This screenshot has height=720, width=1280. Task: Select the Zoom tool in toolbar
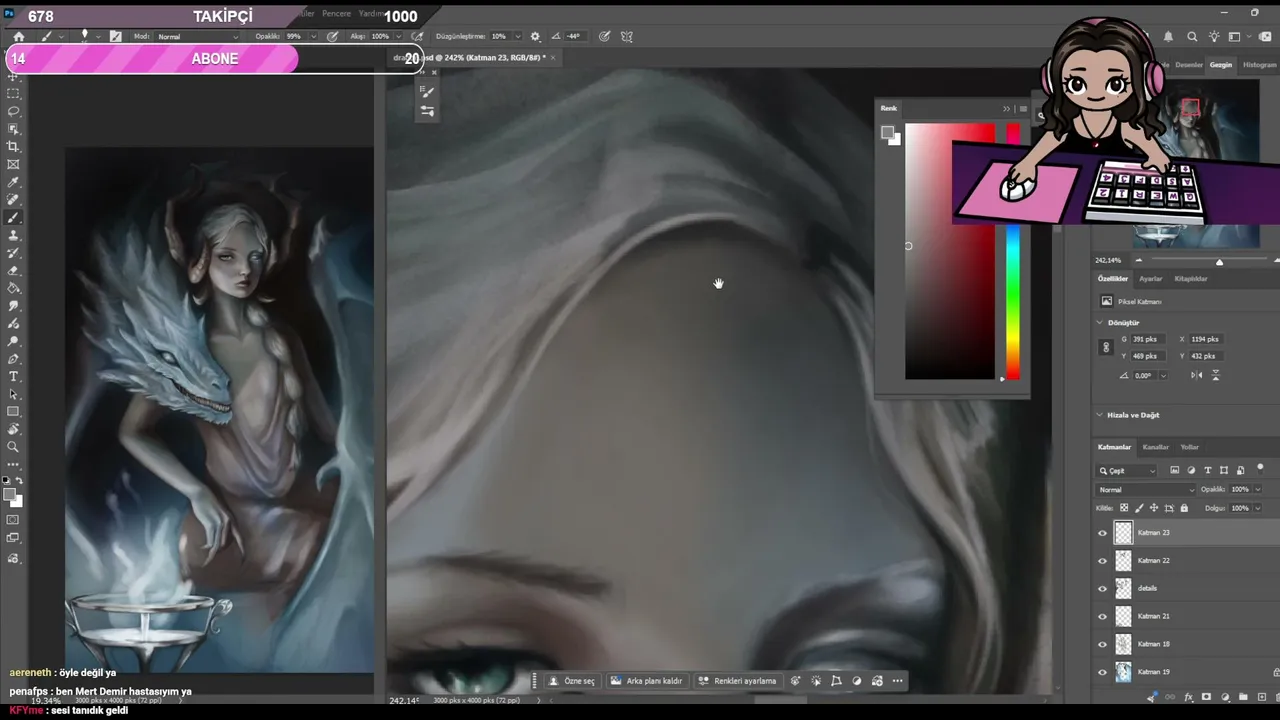click(14, 447)
